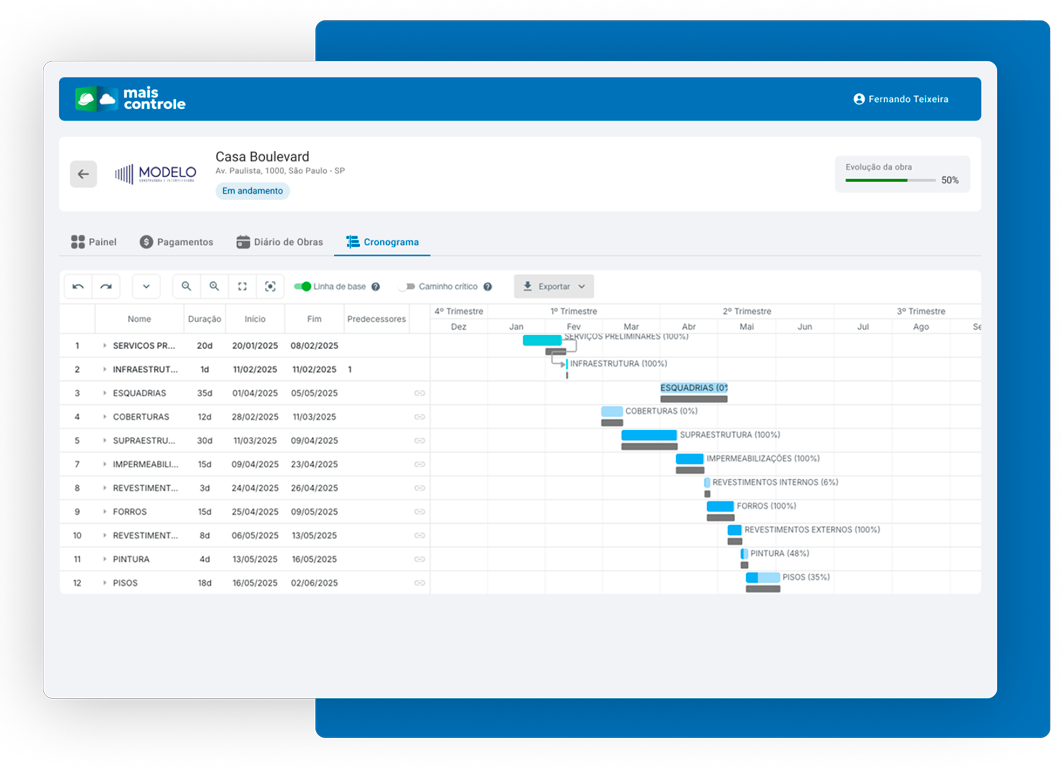This screenshot has height=768, width=1063.
Task: Disable the Linha de base toggle
Action: point(303,287)
